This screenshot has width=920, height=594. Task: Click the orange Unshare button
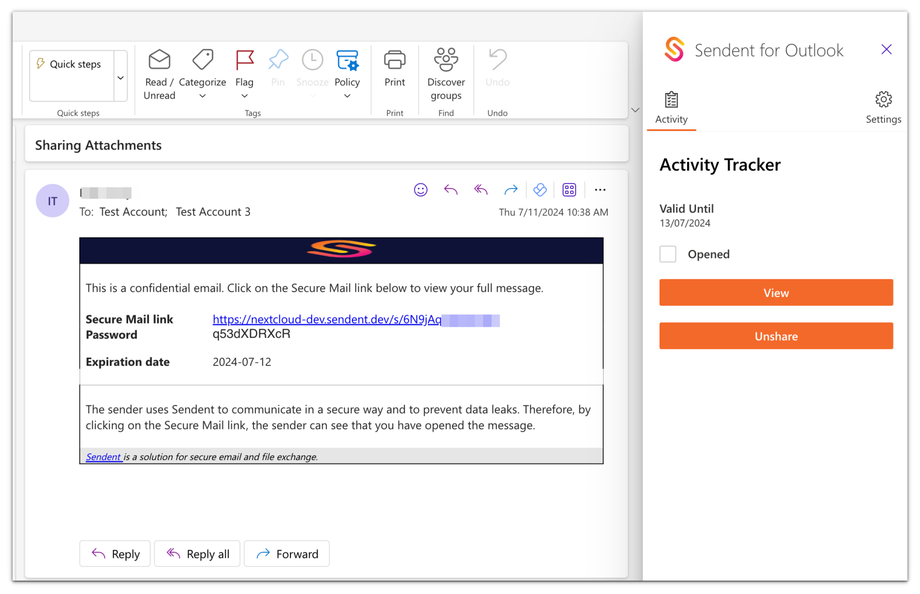[776, 336]
